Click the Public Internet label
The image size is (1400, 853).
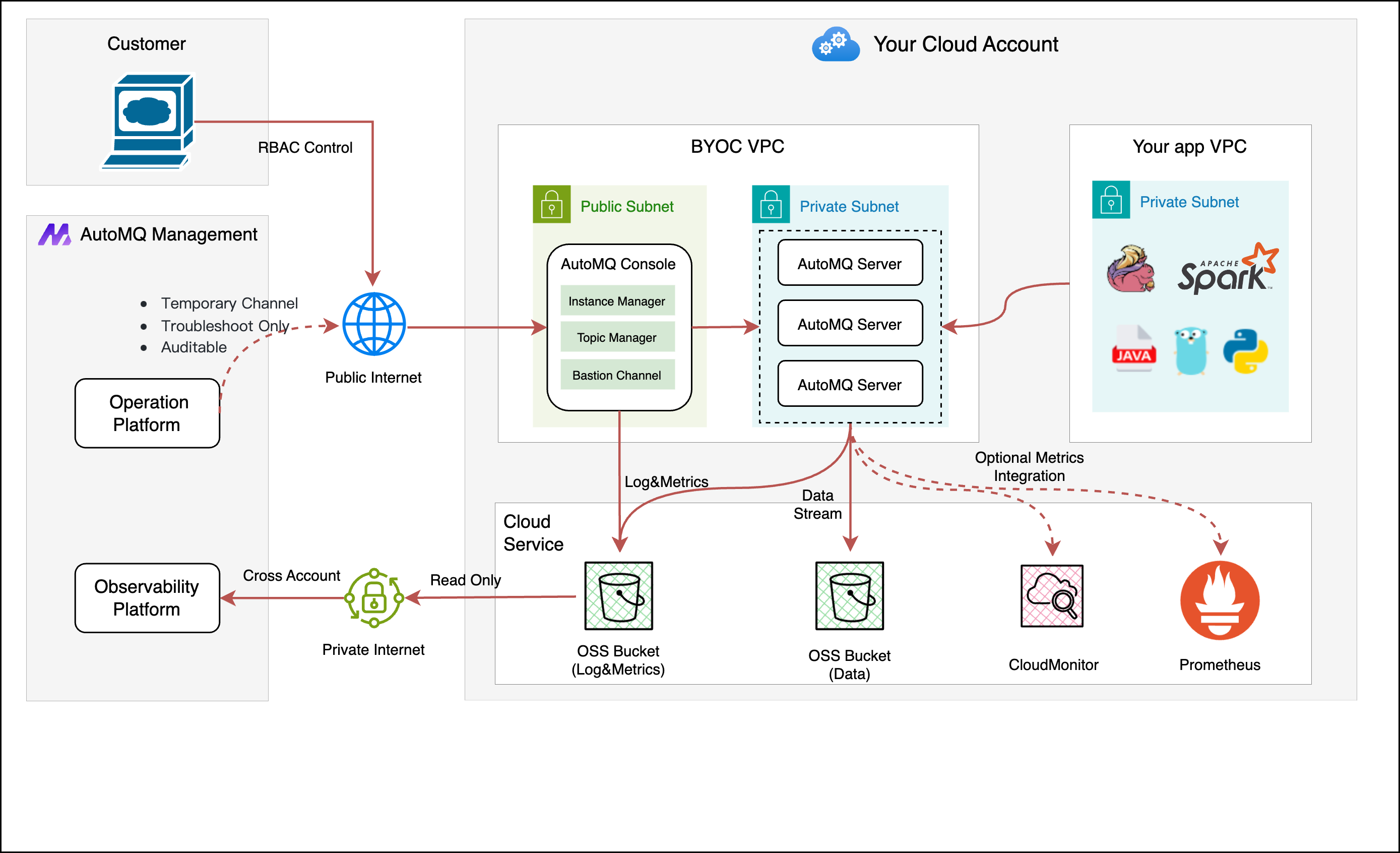[x=373, y=377]
